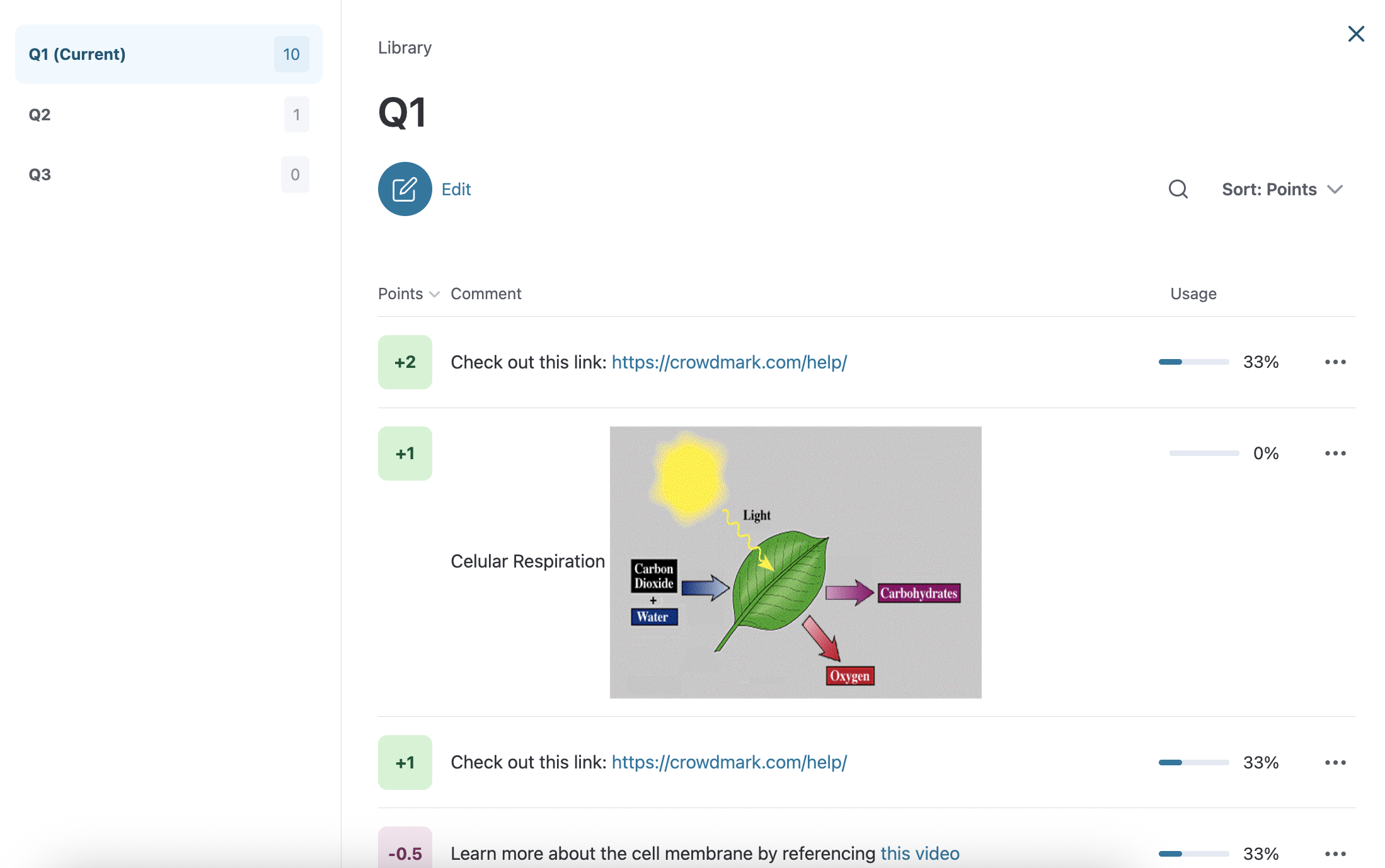
Task: Open more options for second crowdmark link comment
Action: pos(1335,762)
